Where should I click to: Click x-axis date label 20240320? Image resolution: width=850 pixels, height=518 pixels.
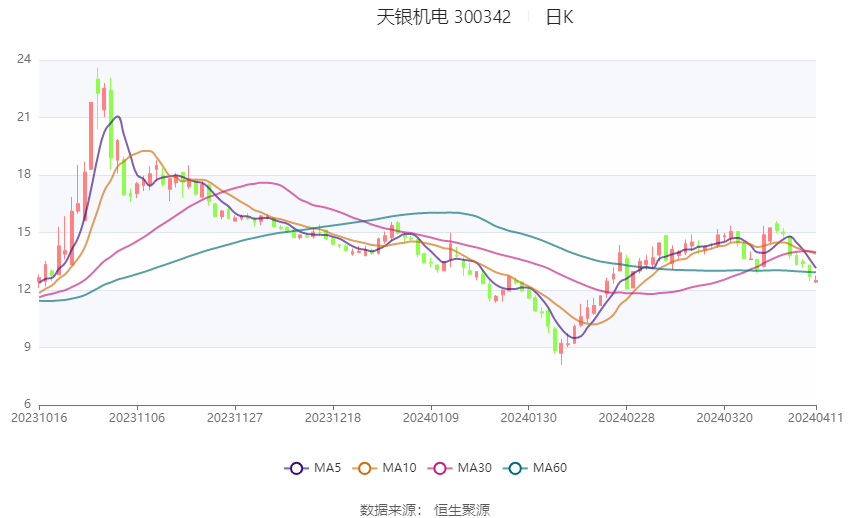tap(724, 418)
